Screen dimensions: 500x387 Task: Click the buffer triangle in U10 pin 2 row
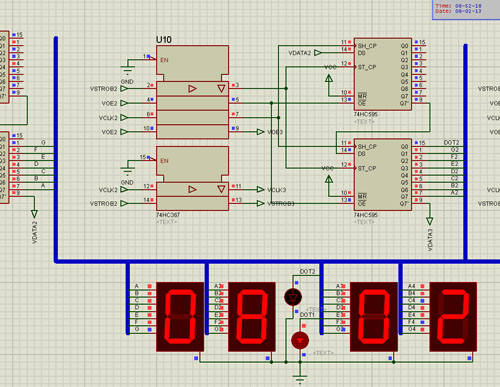point(192,89)
